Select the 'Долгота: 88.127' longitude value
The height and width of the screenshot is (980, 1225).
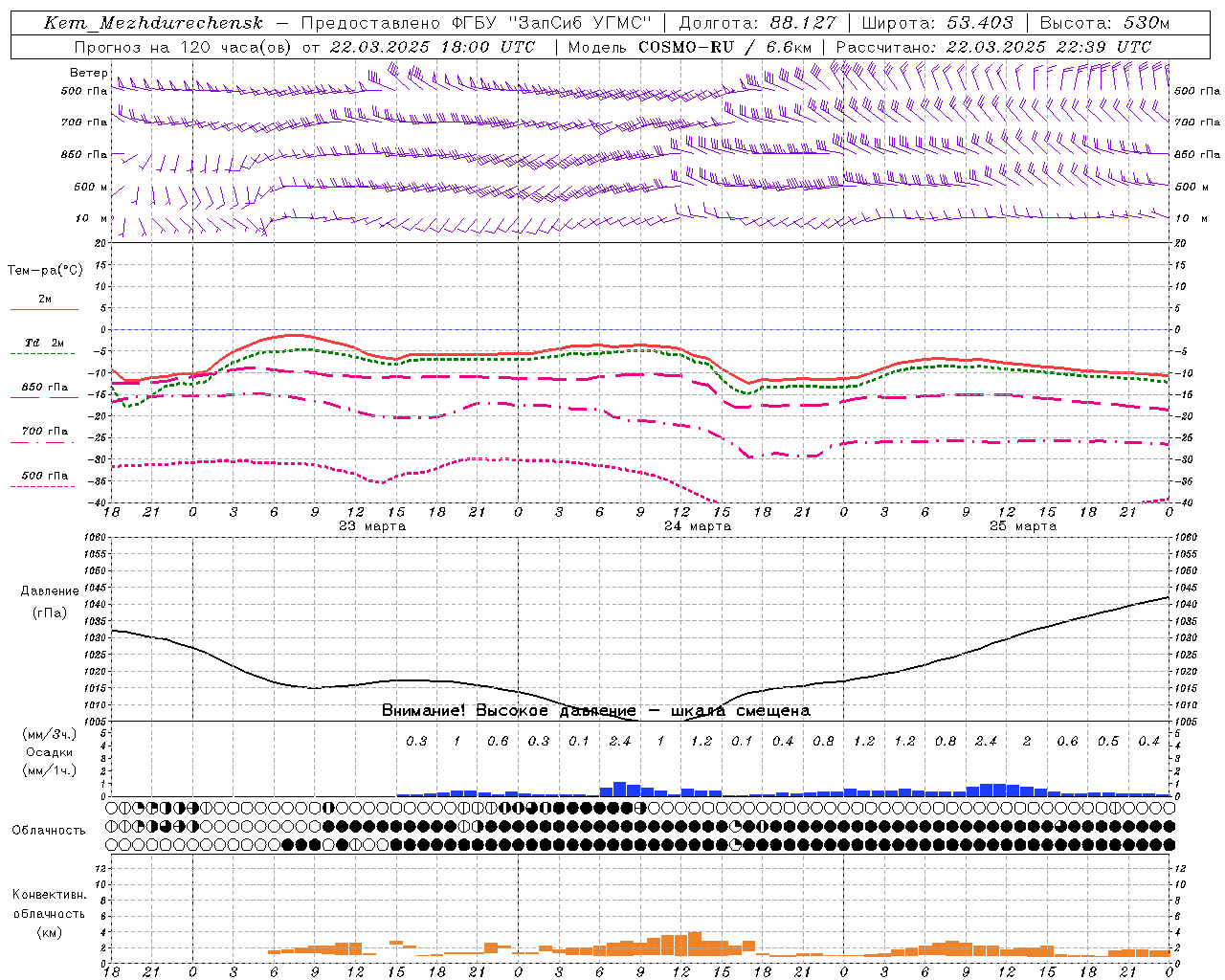click(x=757, y=23)
